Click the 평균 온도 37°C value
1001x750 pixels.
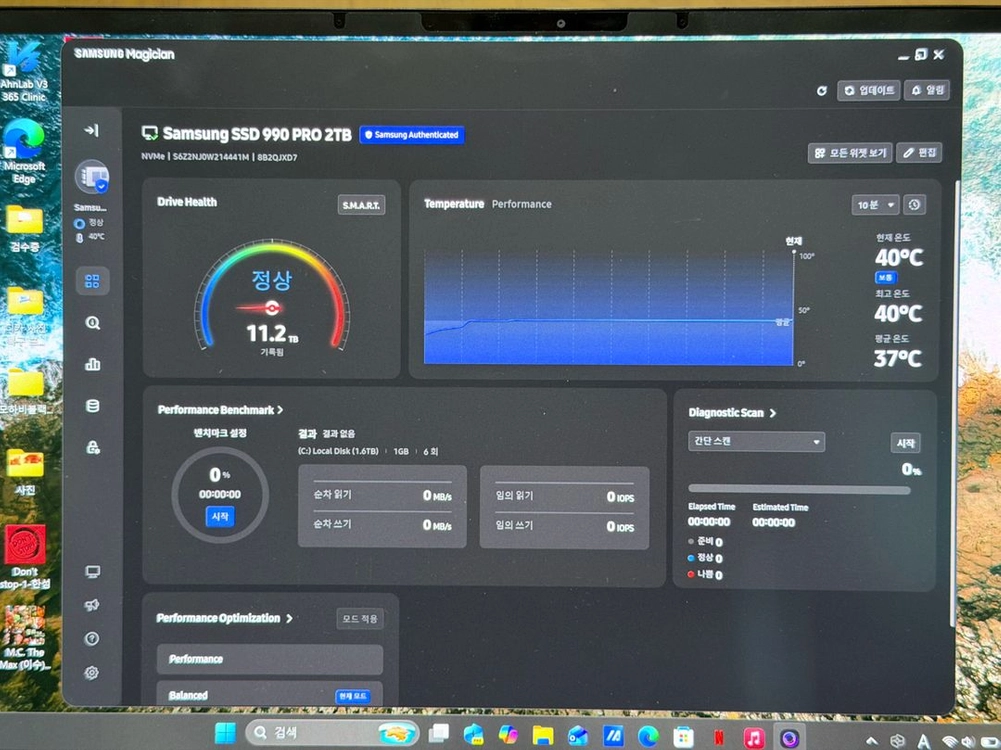tap(897, 359)
